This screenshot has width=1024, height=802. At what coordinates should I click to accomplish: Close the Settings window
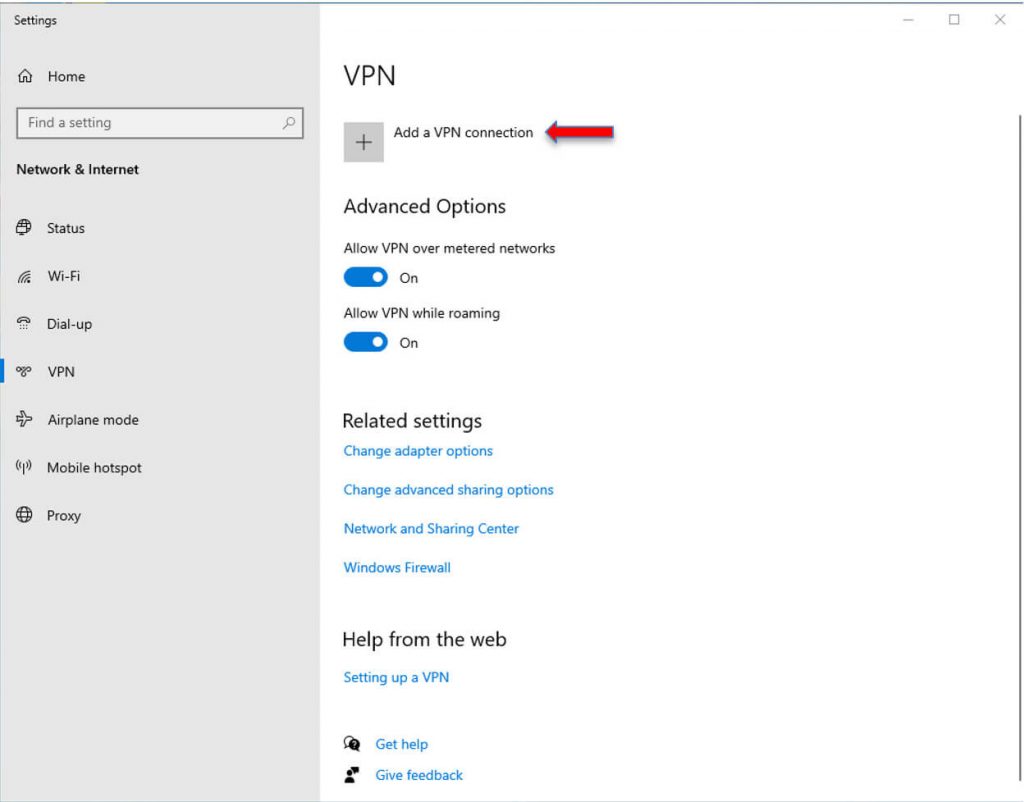click(1000, 20)
